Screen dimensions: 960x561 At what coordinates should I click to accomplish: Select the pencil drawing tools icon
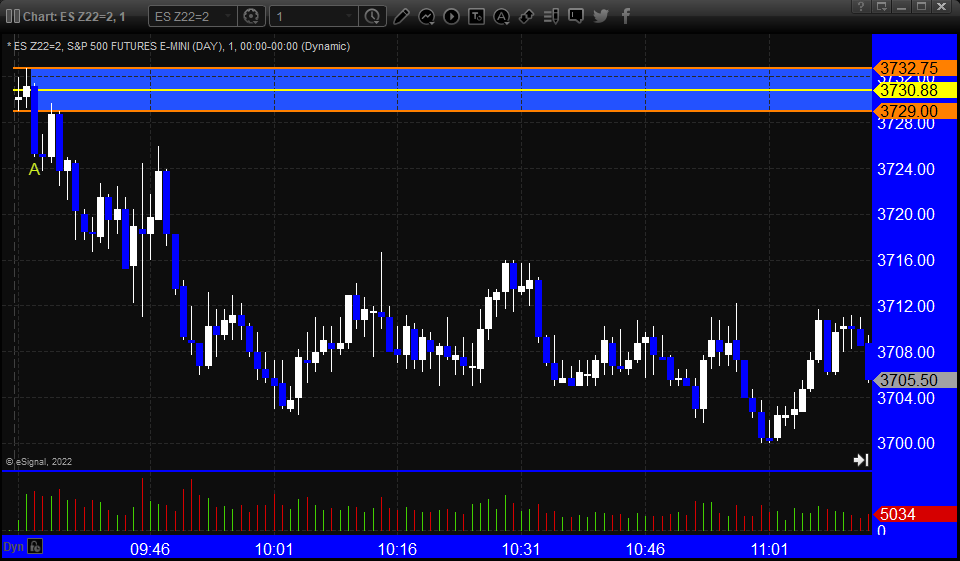click(x=401, y=16)
